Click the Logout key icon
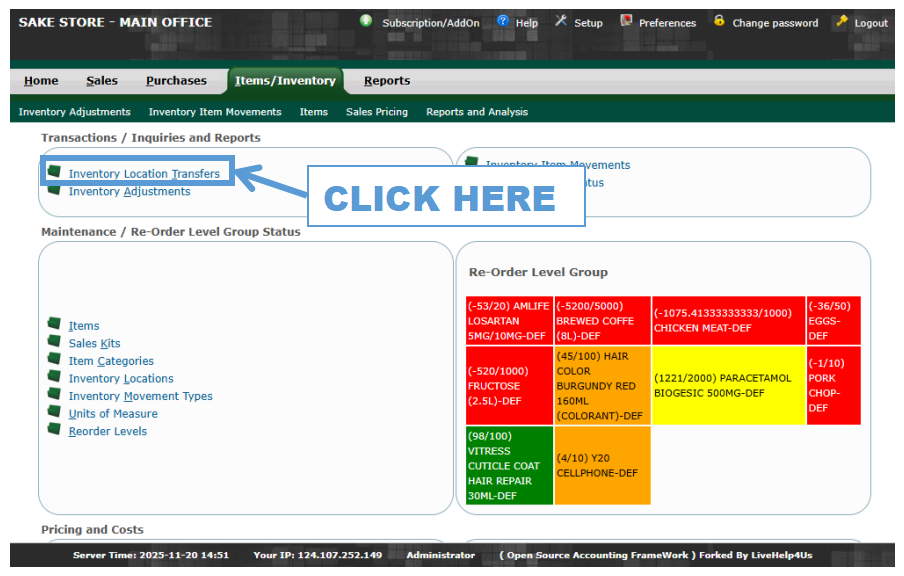Image resolution: width=904 pixels, height=576 pixels. [x=842, y=21]
